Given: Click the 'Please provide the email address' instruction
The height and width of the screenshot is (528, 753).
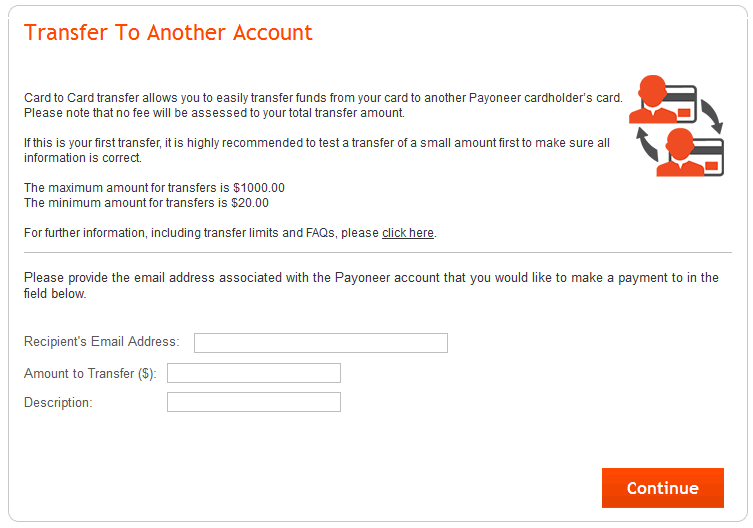Looking at the screenshot, I should pos(371,285).
